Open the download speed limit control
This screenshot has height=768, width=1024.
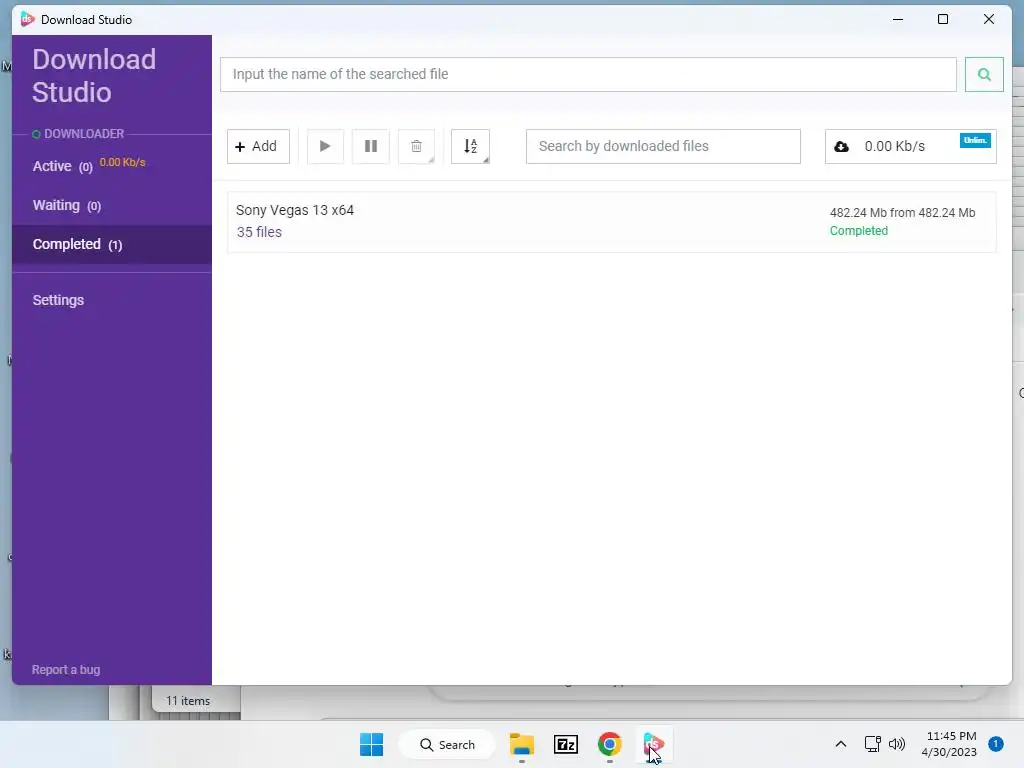point(910,146)
